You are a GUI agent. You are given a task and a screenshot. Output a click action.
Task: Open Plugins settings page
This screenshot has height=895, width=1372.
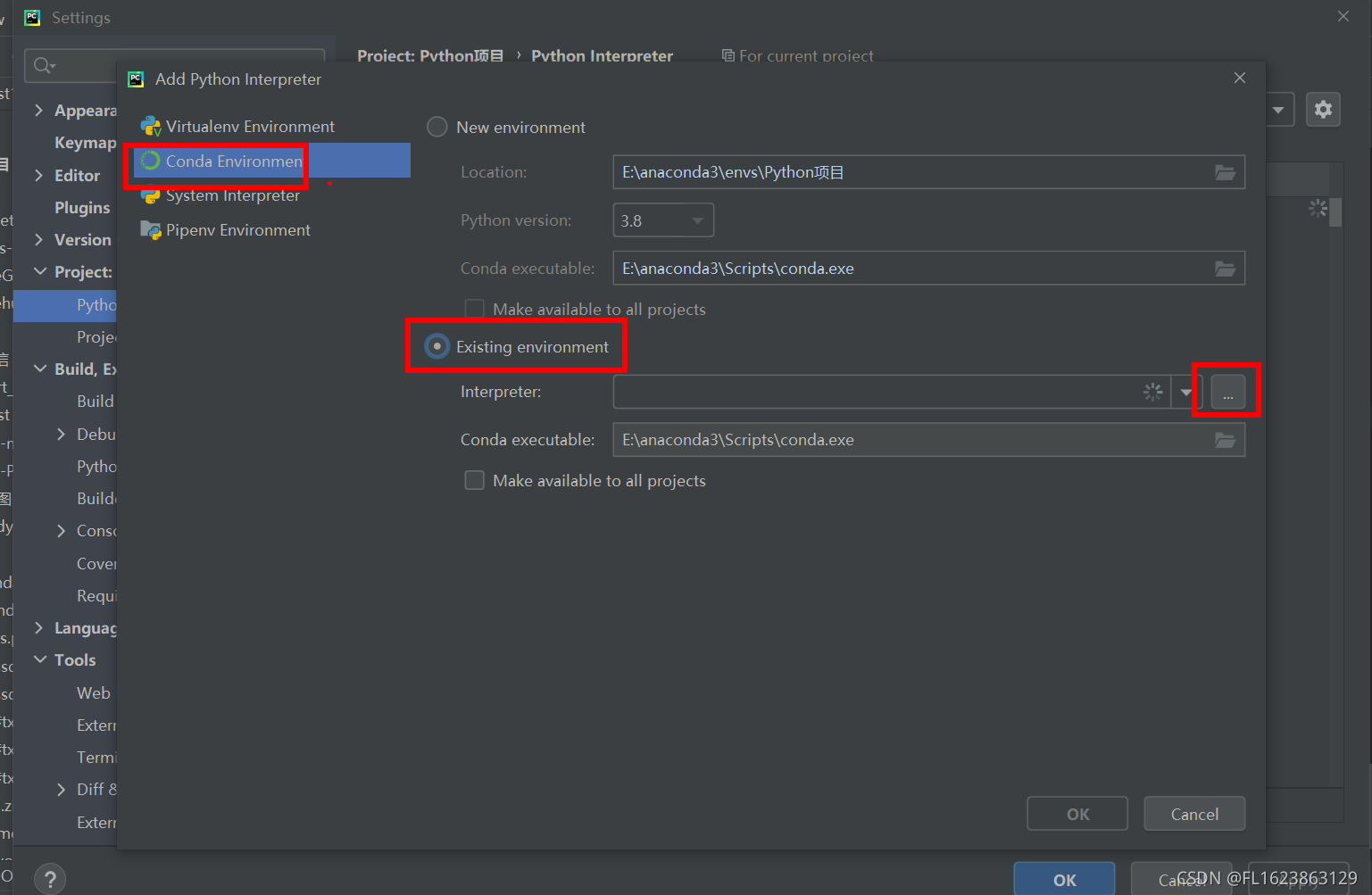coord(82,207)
